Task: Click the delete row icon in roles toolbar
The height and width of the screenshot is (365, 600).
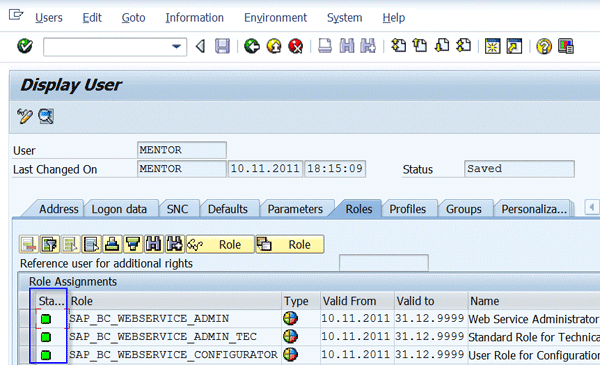Action: point(29,244)
